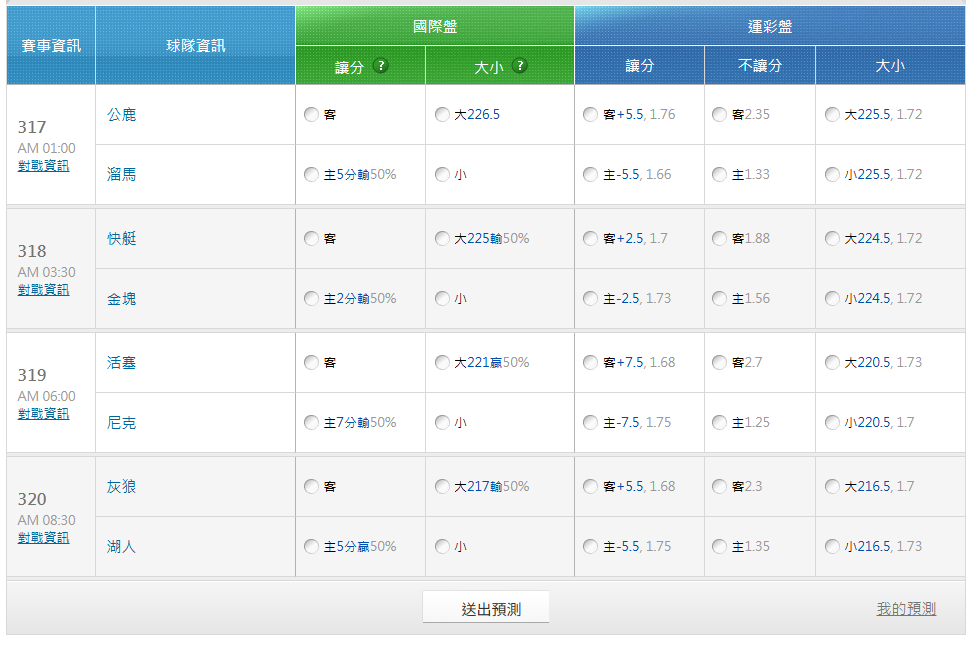The image size is (971, 645).
Task: Click the 活塞 team name
Action: coord(121,362)
